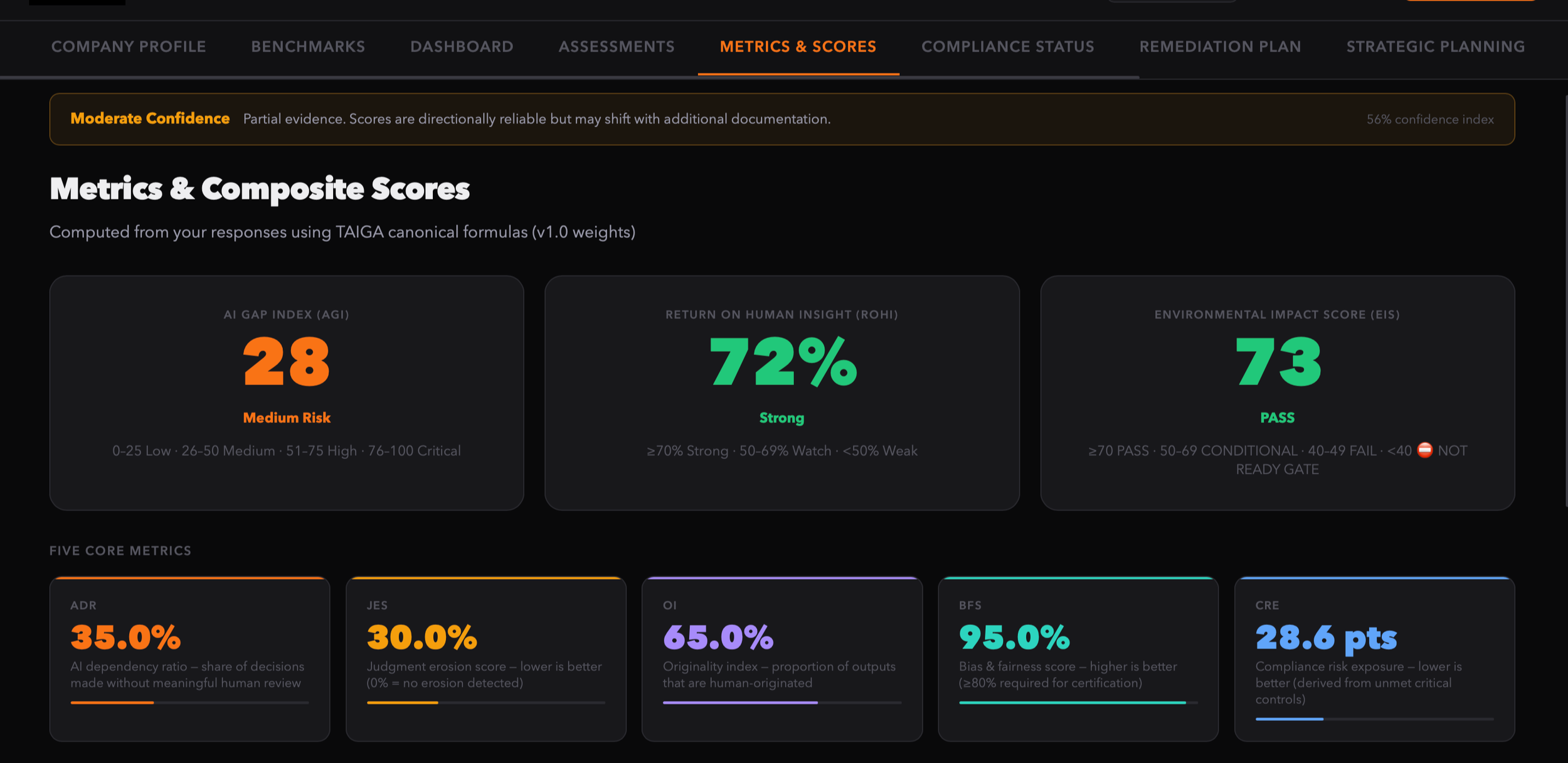Click the AI Gap Index value 28
1568x763 pixels.
point(287,362)
